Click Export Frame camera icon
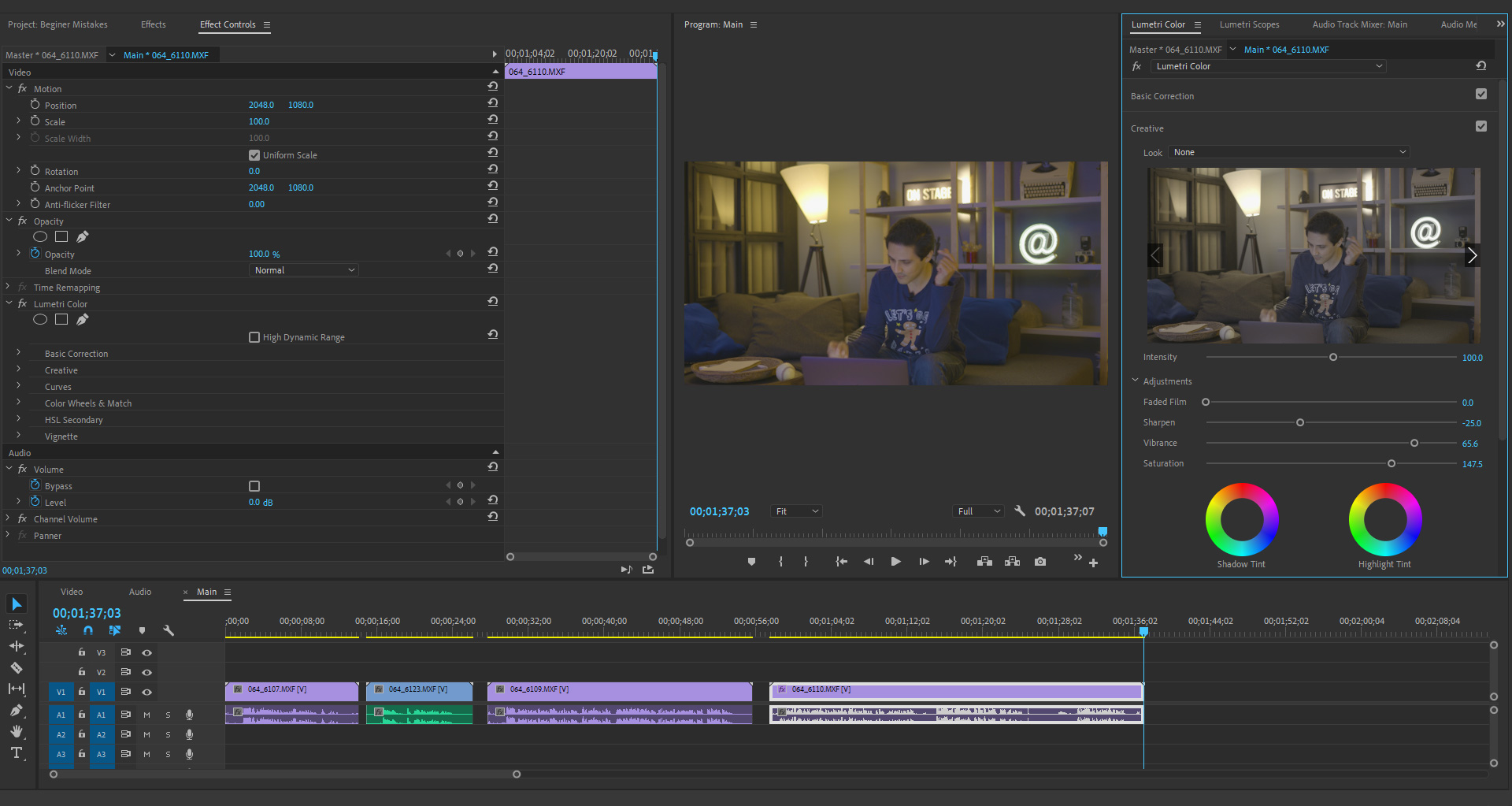 coord(1040,562)
